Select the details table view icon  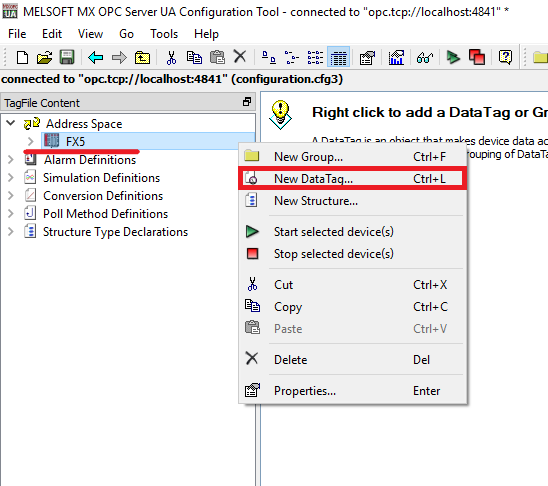click(338, 57)
